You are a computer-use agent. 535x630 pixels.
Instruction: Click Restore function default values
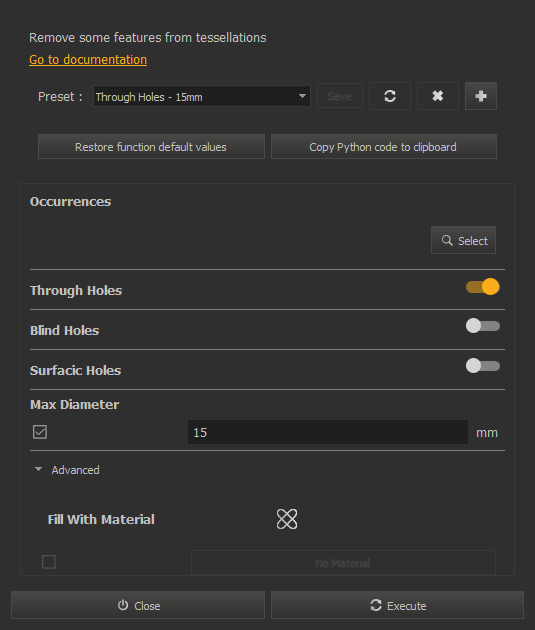(151, 147)
